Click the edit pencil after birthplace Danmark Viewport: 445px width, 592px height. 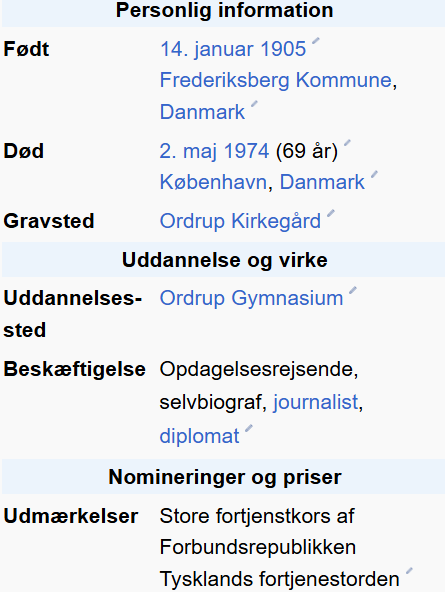coord(254,104)
